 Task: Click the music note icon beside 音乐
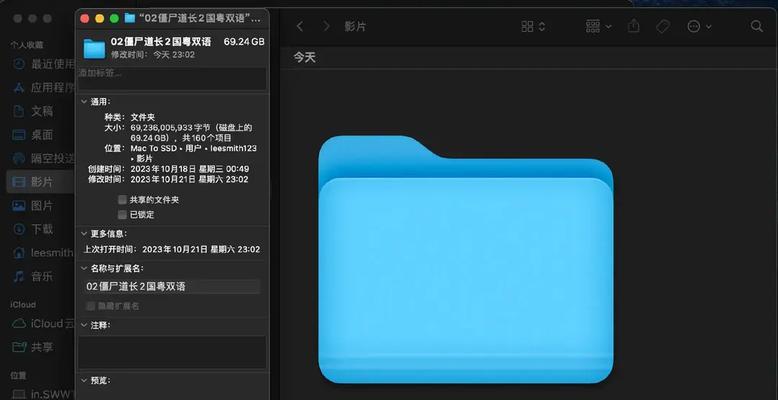pyautogui.click(x=19, y=276)
